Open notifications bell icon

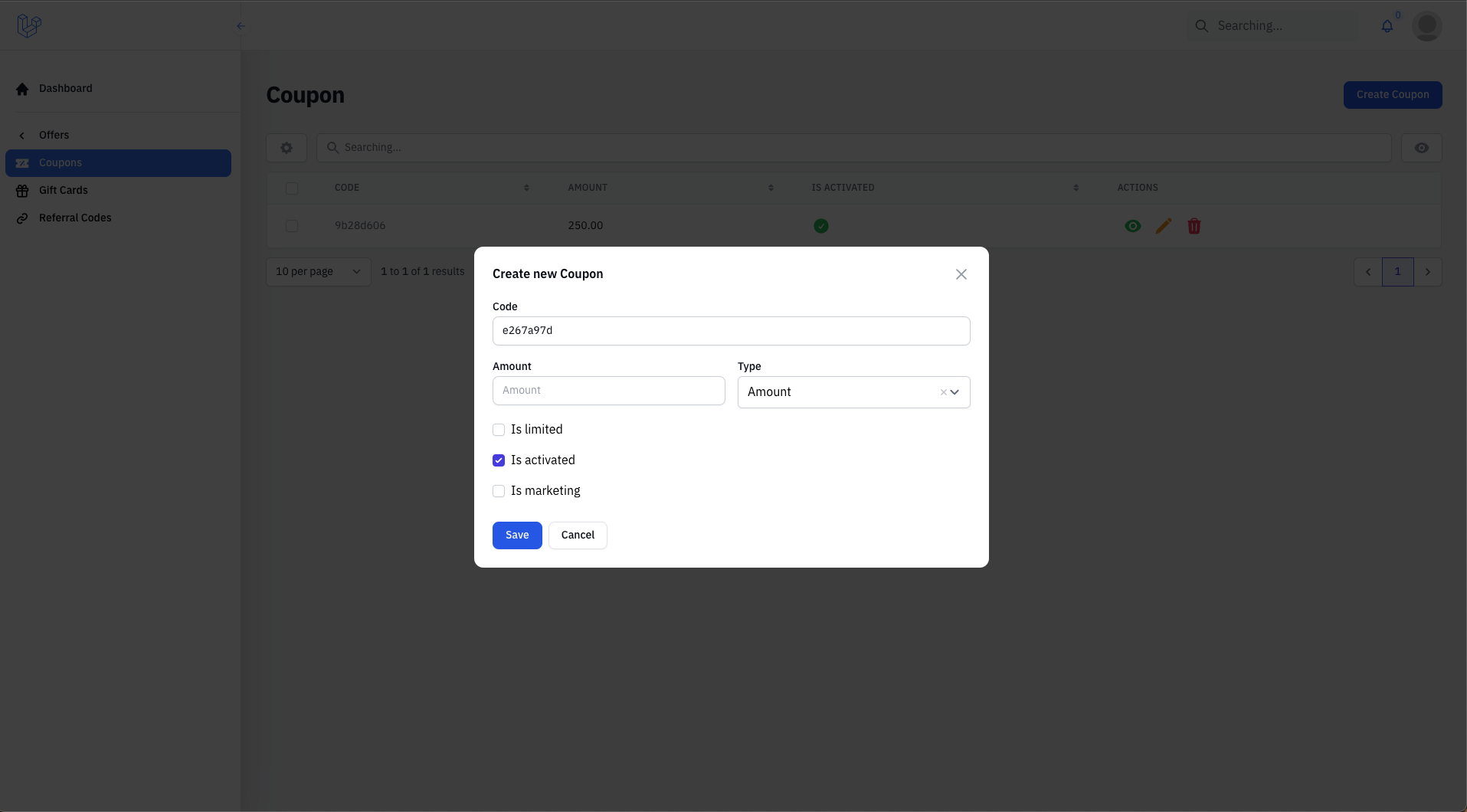(x=1387, y=26)
